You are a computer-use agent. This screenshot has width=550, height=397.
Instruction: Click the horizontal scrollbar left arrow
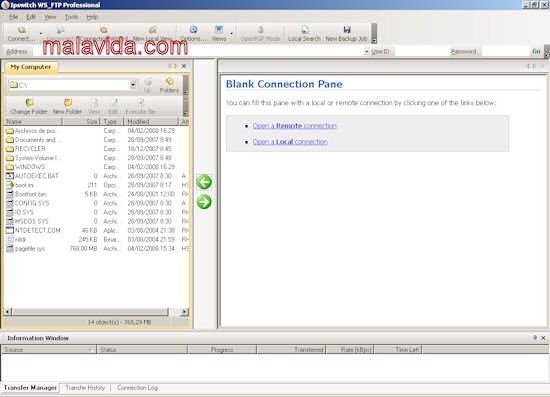point(8,311)
